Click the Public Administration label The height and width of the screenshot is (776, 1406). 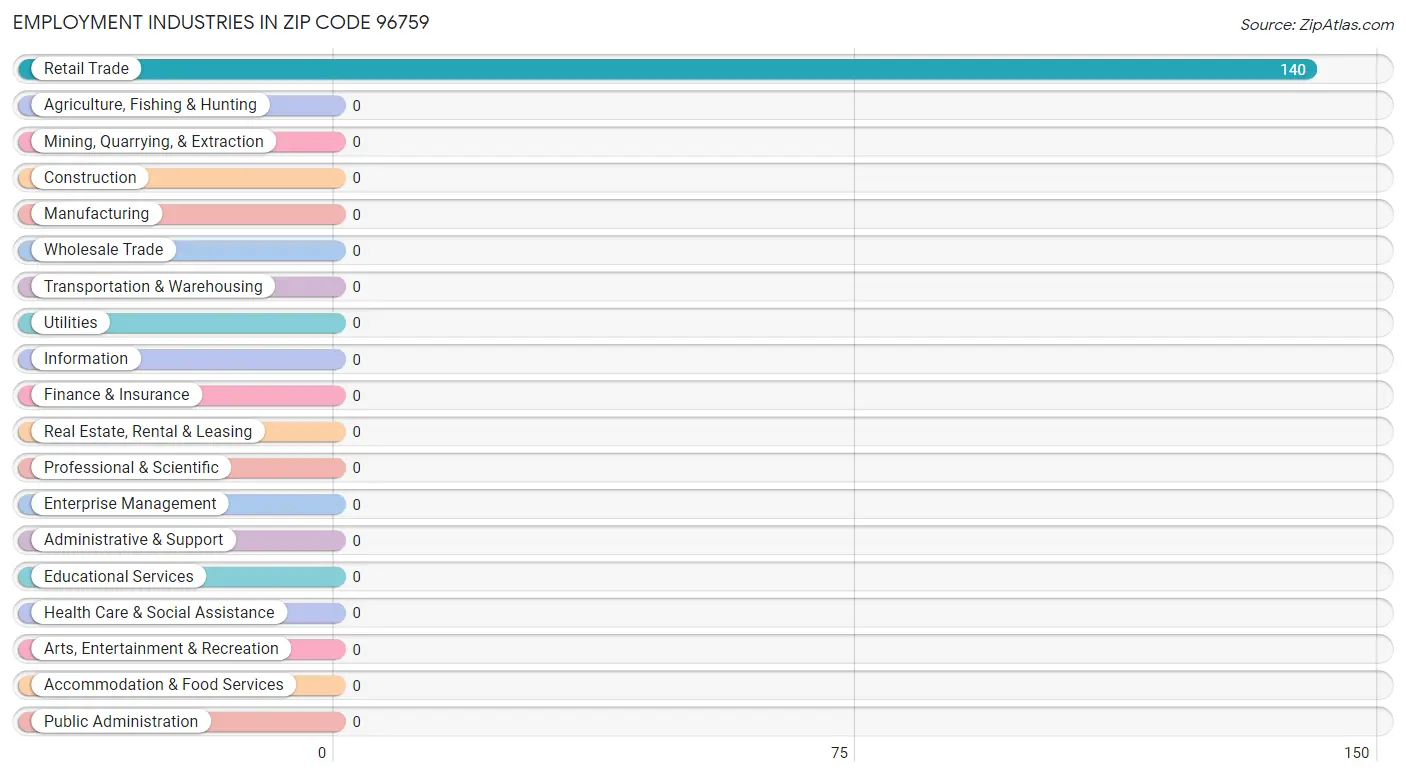pos(121,722)
